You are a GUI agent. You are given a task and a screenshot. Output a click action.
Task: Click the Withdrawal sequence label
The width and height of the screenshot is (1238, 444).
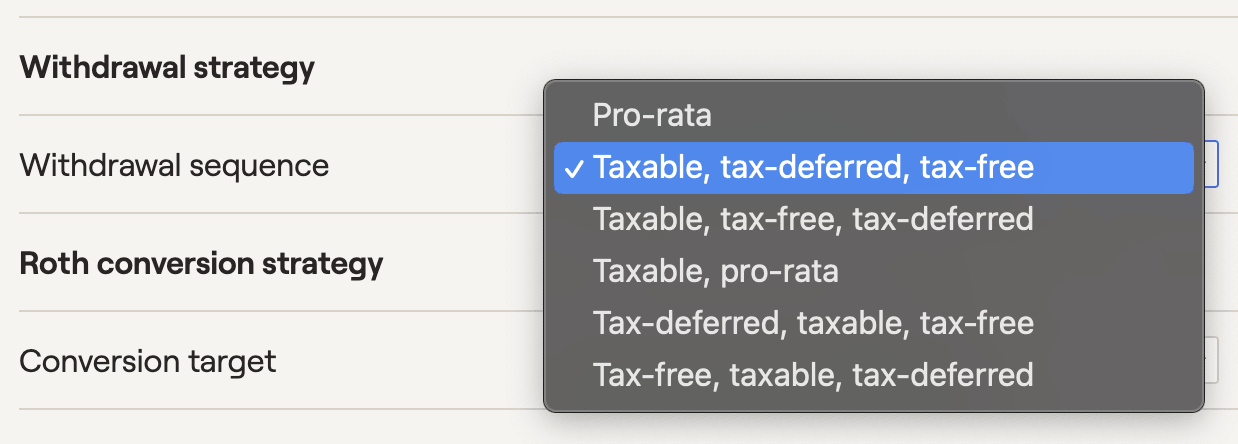point(174,165)
